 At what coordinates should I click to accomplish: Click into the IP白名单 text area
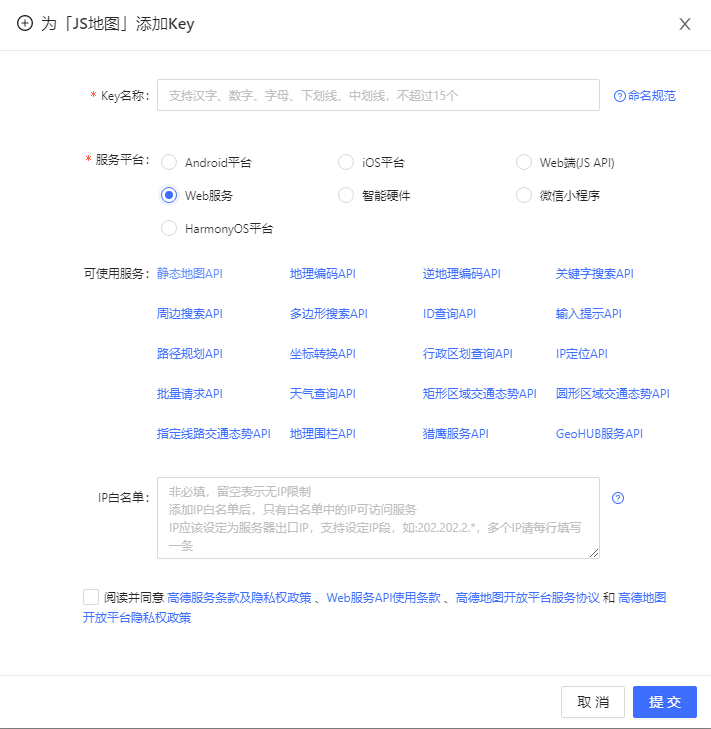(x=378, y=518)
